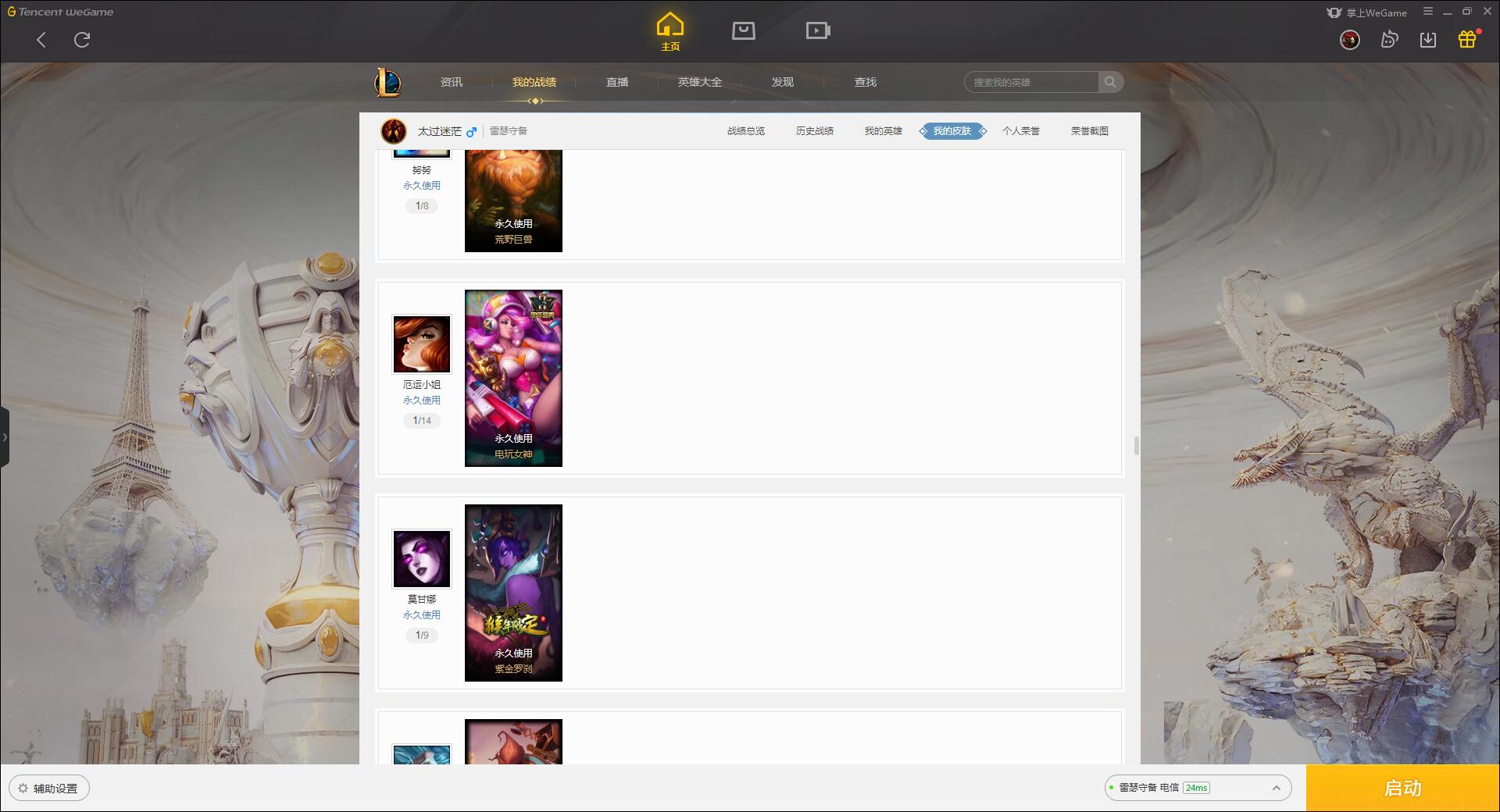This screenshot has height=812, width=1500.
Task: Open server selector 雷瑟守备 电信 dropdown
Action: [x=1198, y=788]
